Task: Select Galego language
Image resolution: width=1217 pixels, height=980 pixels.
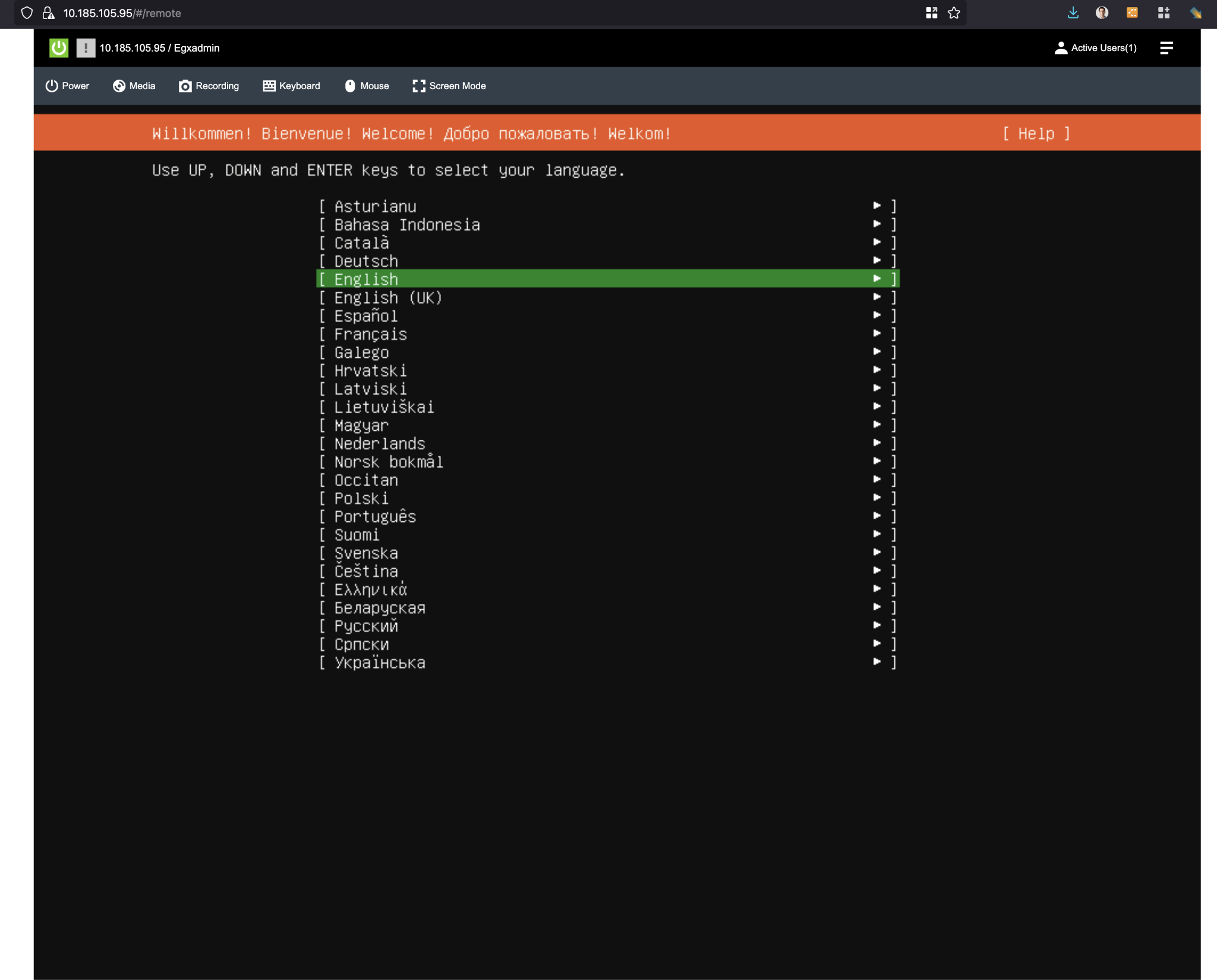Action: pos(607,352)
